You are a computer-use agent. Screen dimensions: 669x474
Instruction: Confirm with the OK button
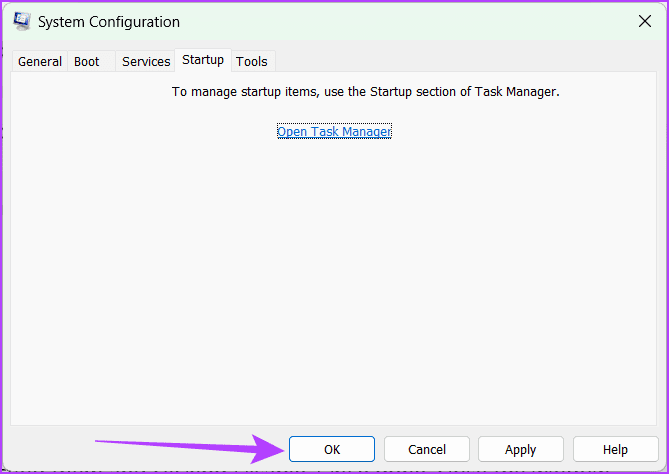tap(332, 450)
